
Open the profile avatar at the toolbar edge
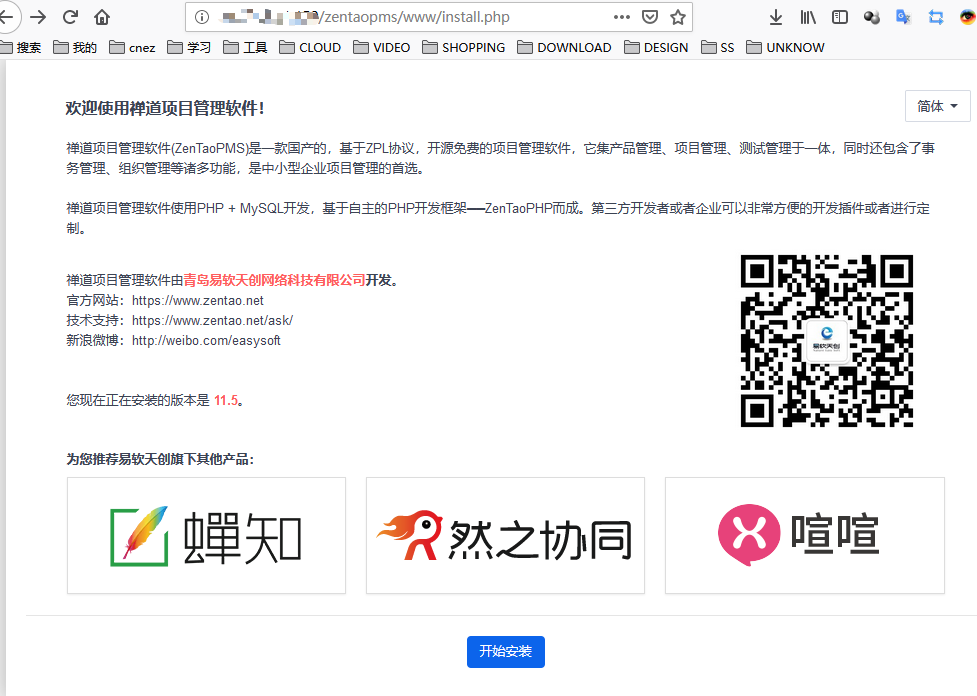968,17
